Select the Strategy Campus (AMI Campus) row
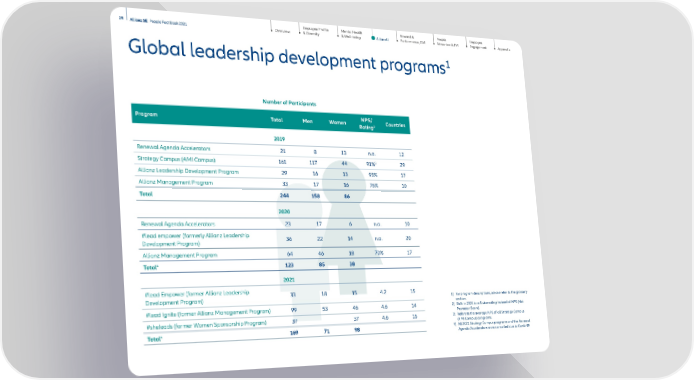The height and width of the screenshot is (380, 694). [x=274, y=161]
